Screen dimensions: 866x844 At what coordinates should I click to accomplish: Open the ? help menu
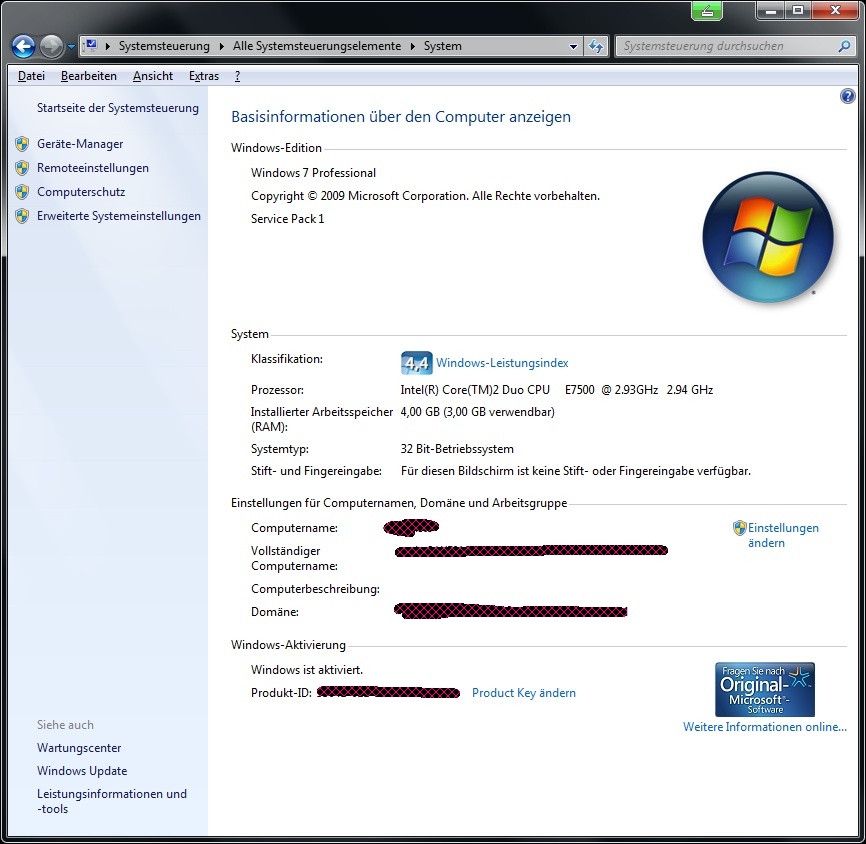(x=237, y=76)
